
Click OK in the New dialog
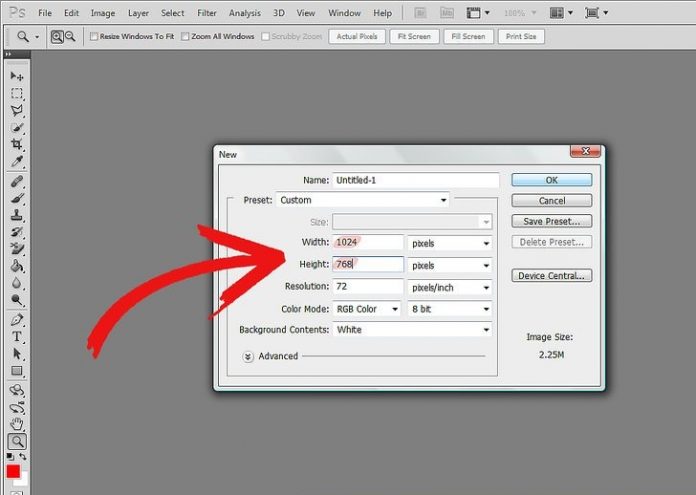click(552, 180)
